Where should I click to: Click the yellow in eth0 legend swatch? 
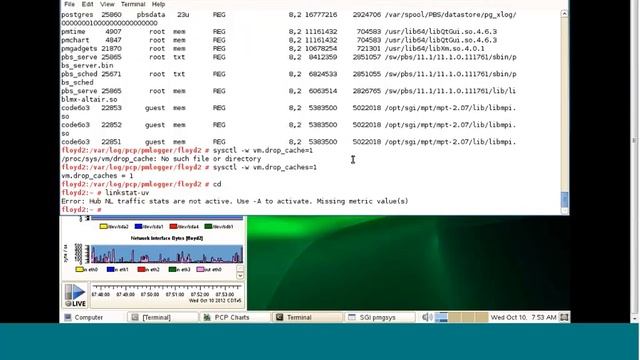(79, 269)
